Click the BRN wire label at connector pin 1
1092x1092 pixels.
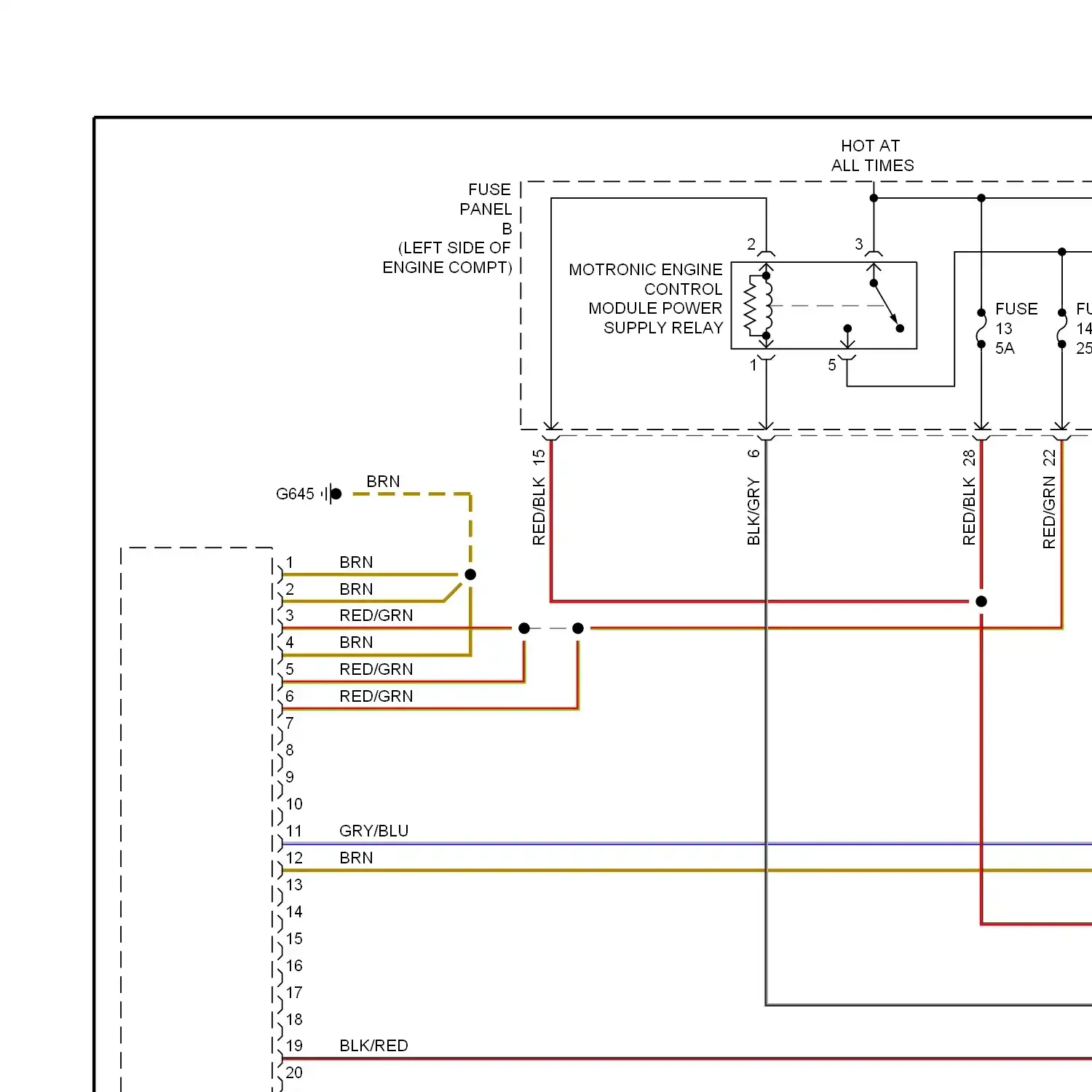coord(356,563)
